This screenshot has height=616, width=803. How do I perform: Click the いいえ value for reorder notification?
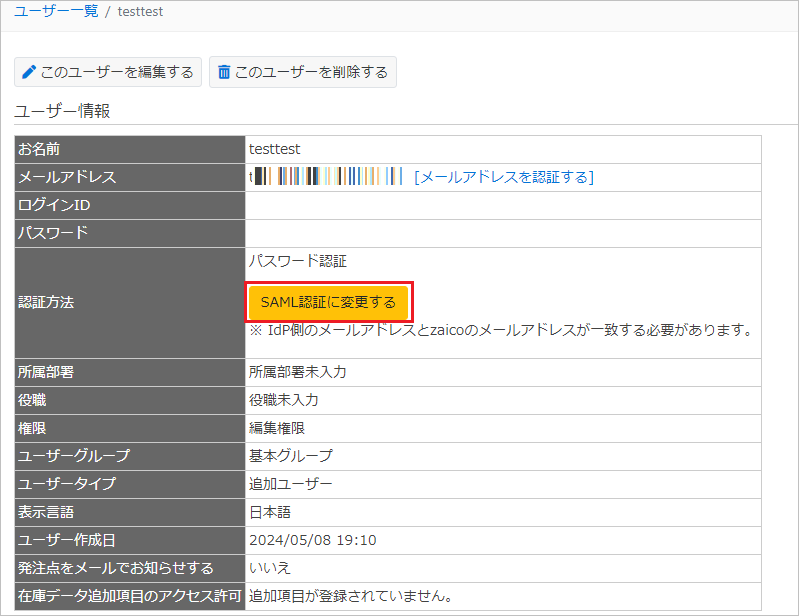pyautogui.click(x=270, y=568)
